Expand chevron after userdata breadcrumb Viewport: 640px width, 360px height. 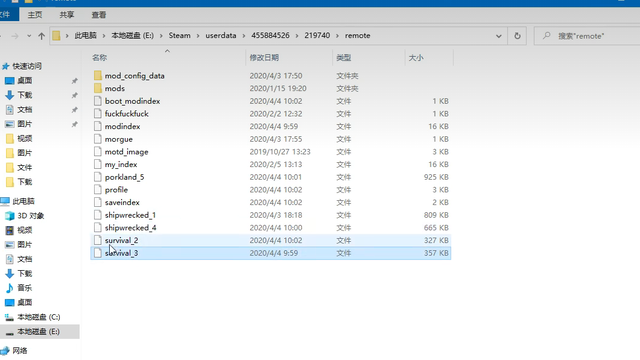[x=244, y=36]
